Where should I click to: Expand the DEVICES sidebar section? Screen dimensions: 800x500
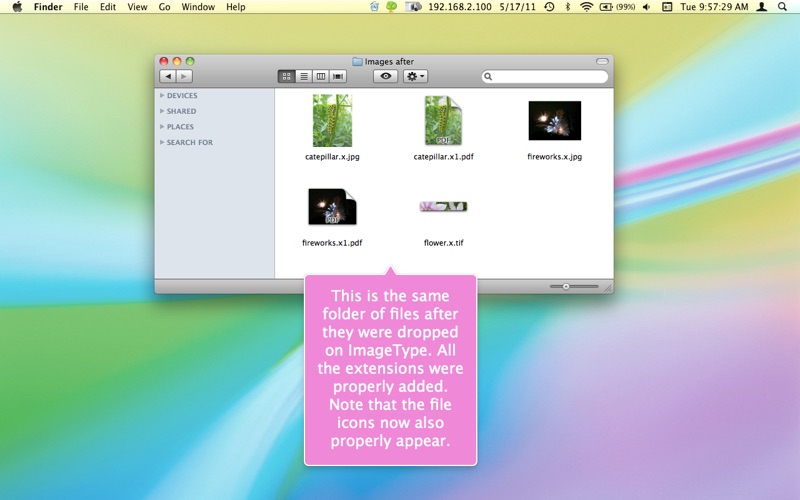tap(162, 95)
